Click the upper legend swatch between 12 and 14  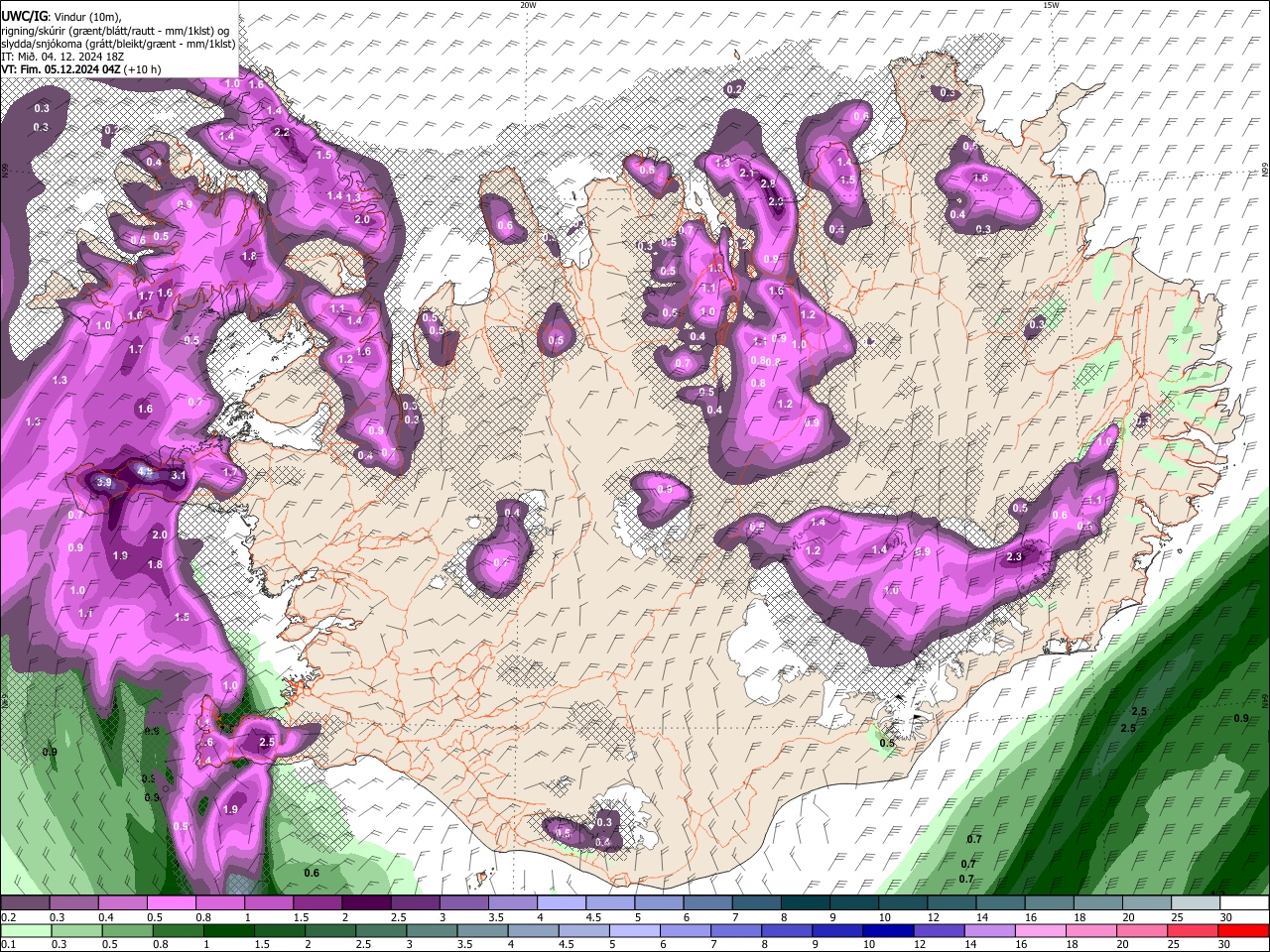952,903
